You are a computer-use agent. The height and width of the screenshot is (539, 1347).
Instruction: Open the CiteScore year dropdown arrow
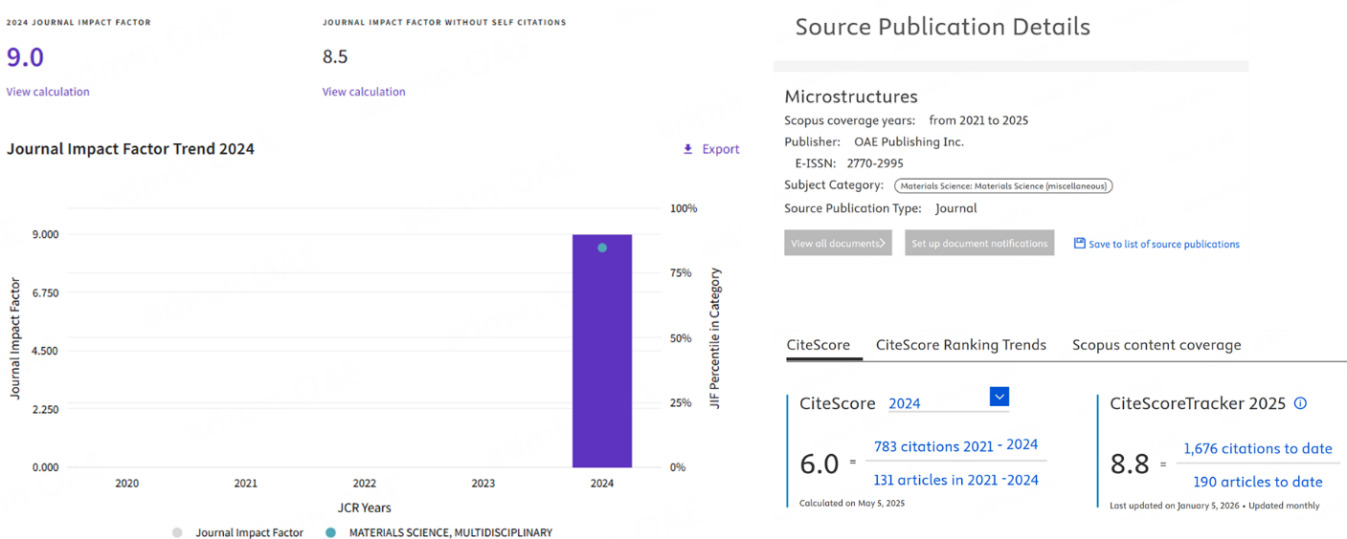(999, 397)
